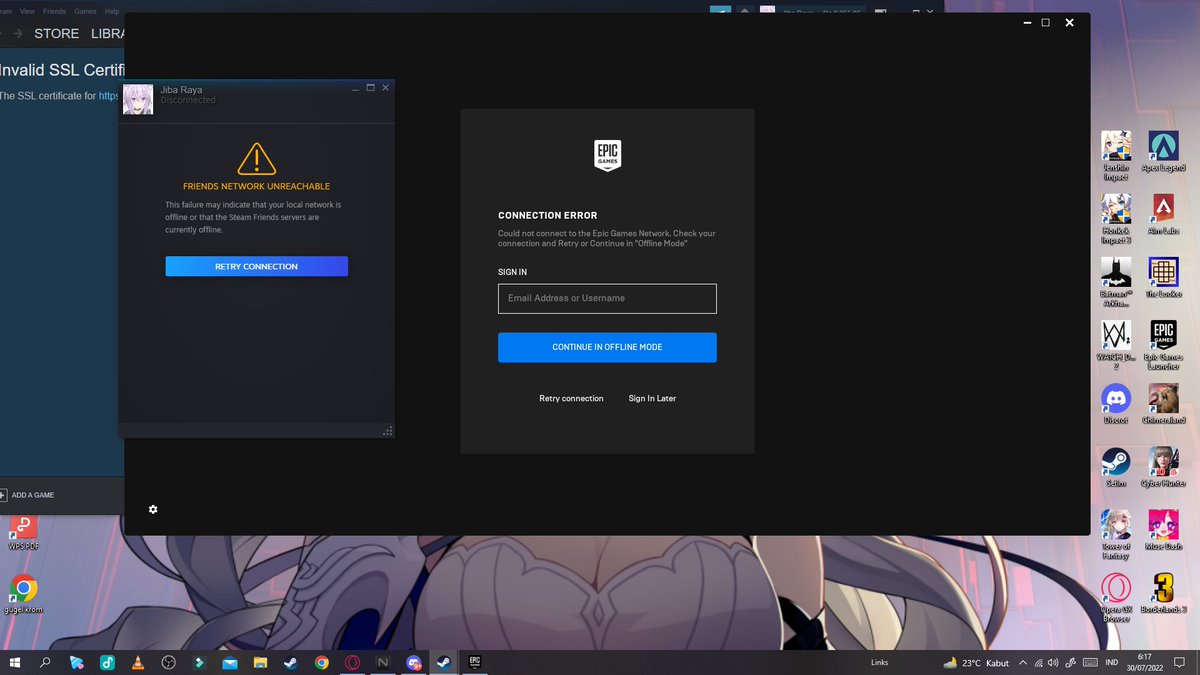Open Discord desktop shortcut
Screen dimensions: 1200x675
click(1116, 404)
